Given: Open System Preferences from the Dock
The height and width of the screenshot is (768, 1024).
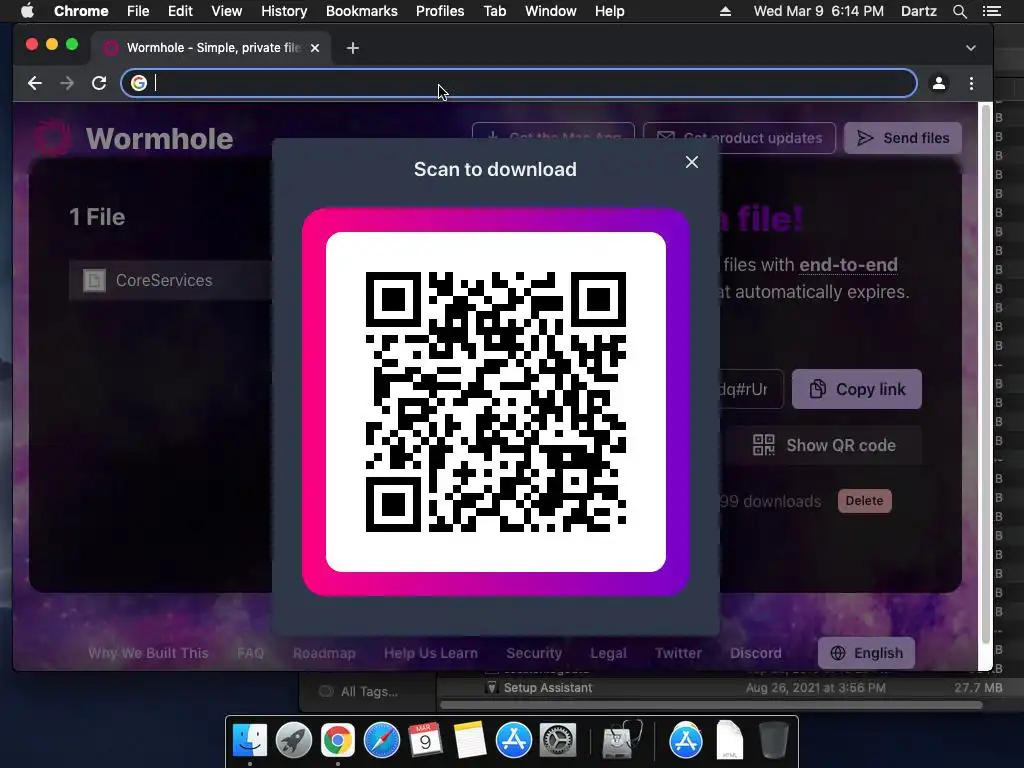Looking at the screenshot, I should click(557, 741).
